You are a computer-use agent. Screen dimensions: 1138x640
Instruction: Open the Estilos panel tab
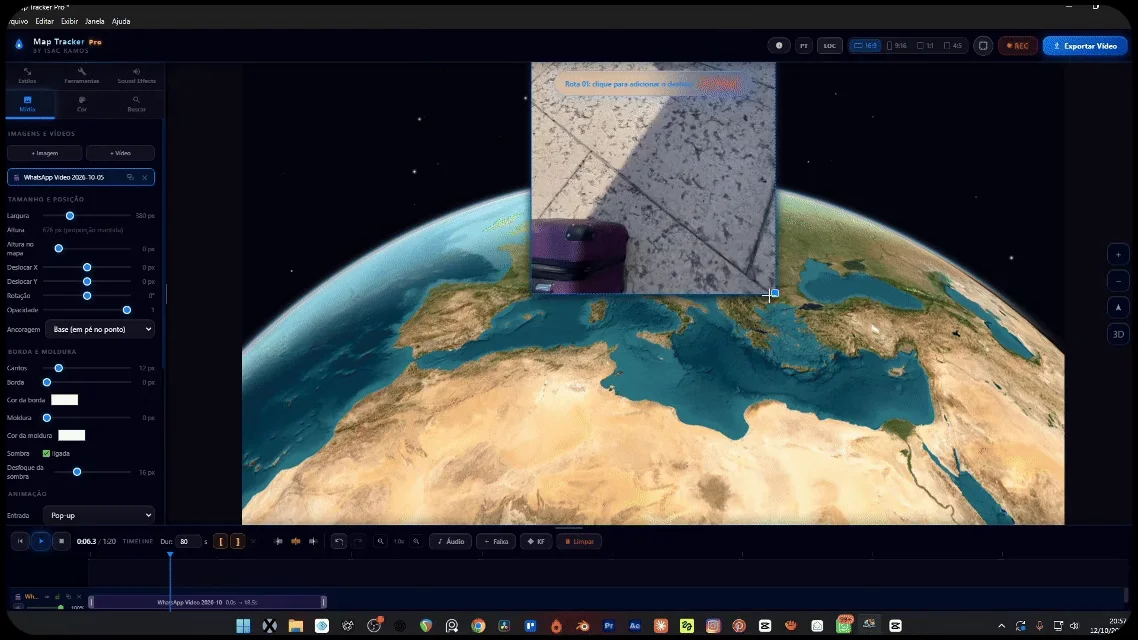pyautogui.click(x=28, y=75)
